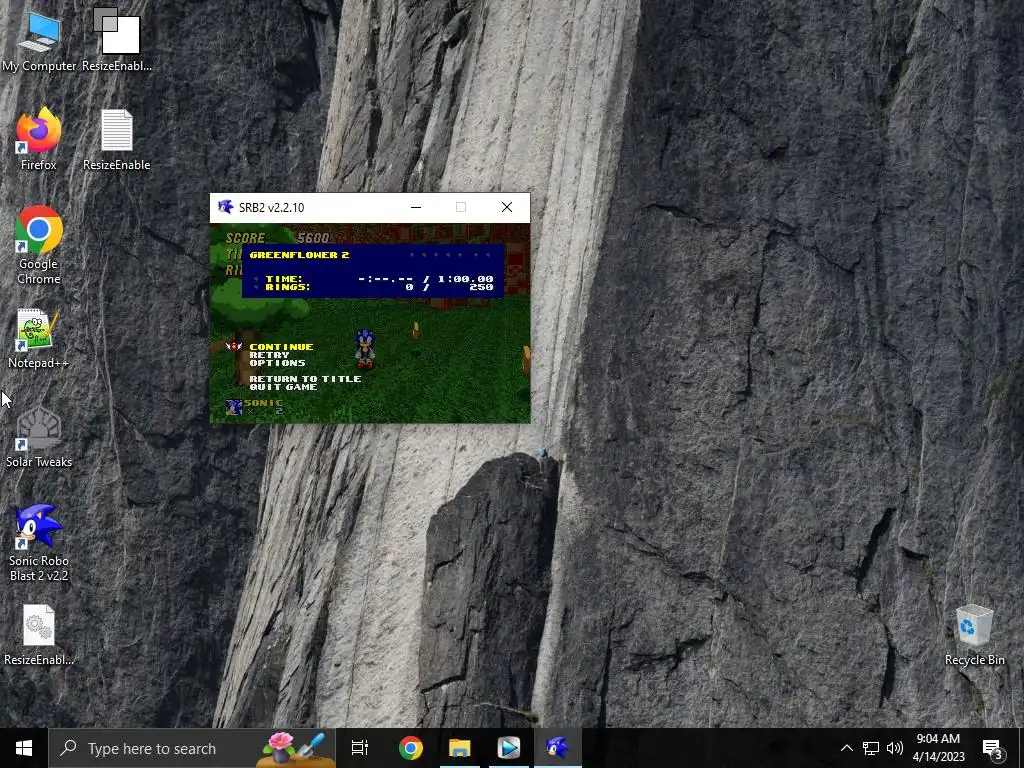Open the volume tray icon
Image resolution: width=1024 pixels, height=768 pixels.
[895, 748]
